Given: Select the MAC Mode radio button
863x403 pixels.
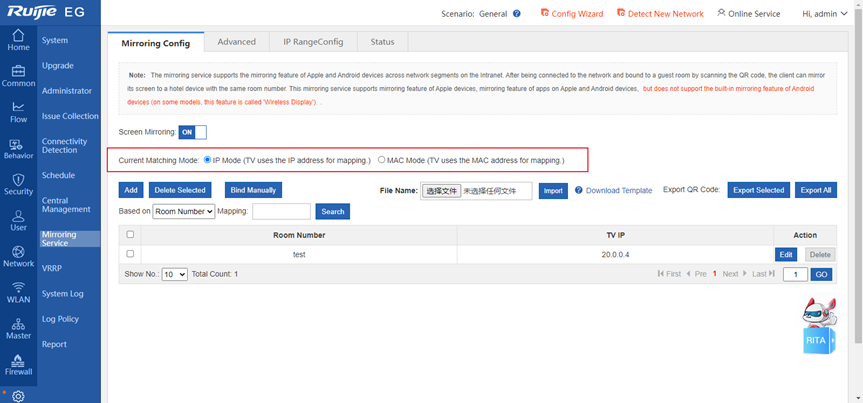Looking at the screenshot, I should (x=382, y=160).
